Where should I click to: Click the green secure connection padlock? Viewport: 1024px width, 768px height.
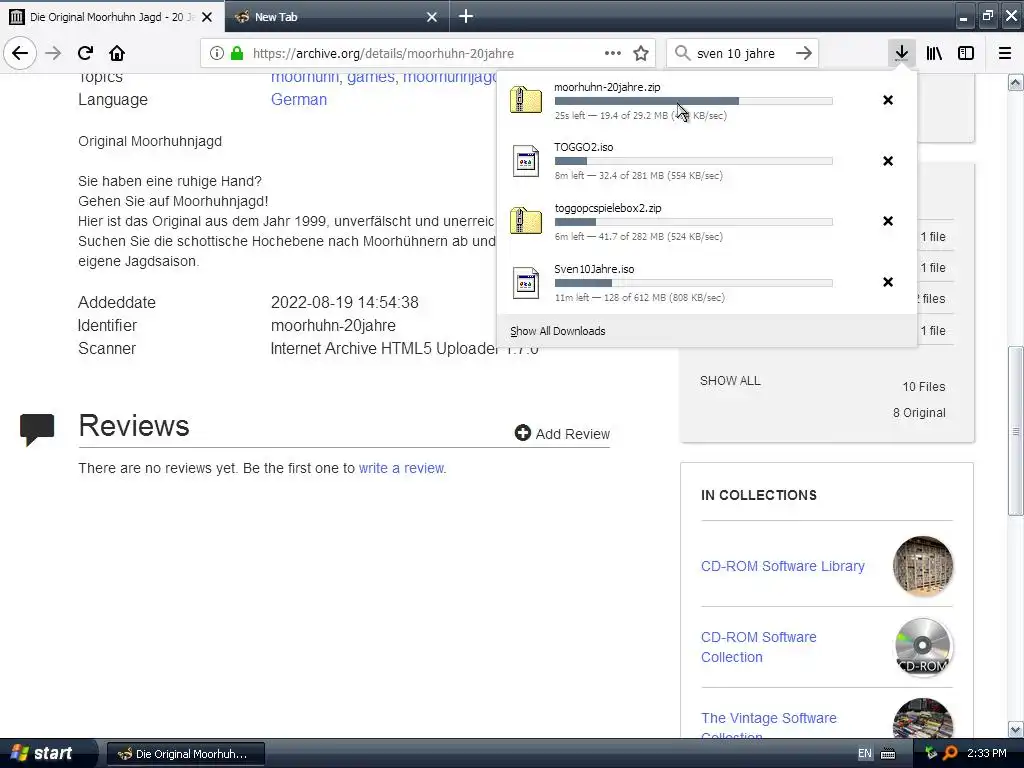tap(237, 53)
